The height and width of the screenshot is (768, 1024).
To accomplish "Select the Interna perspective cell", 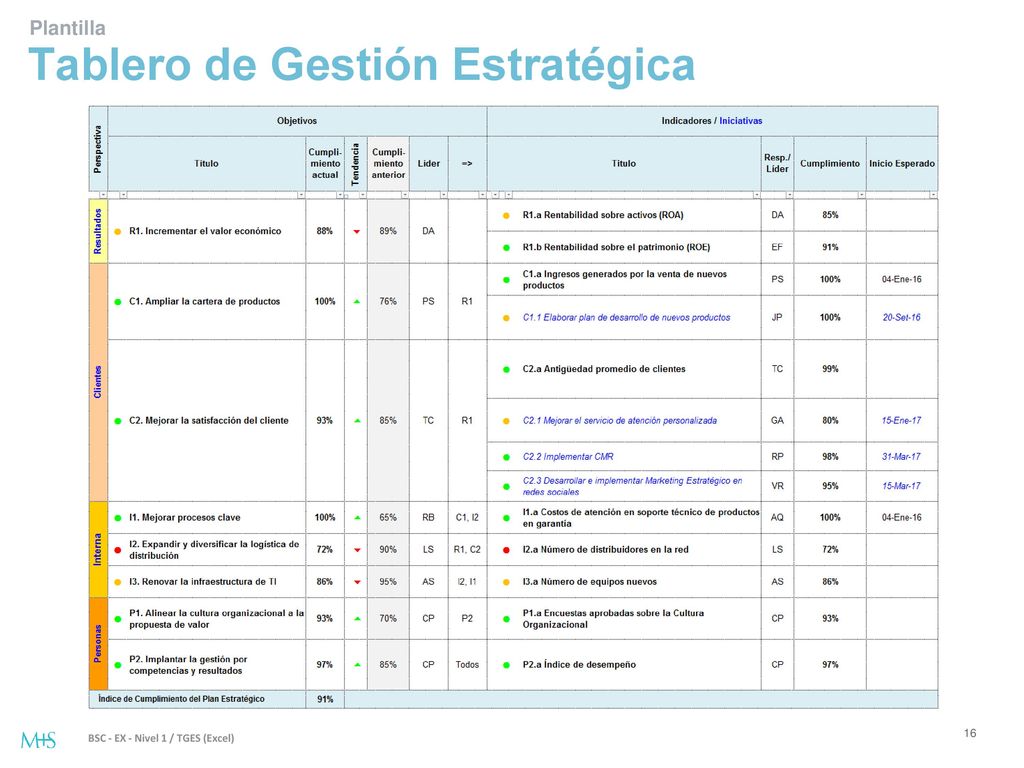I will pyautogui.click(x=98, y=549).
